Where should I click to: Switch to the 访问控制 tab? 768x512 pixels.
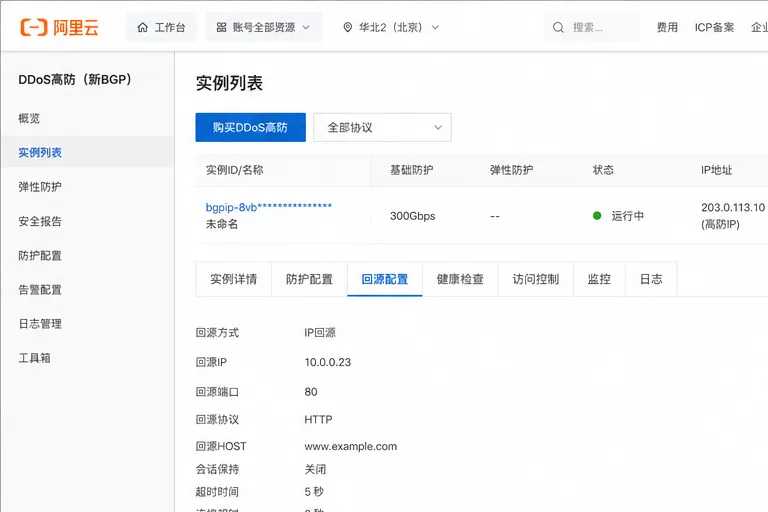click(535, 279)
